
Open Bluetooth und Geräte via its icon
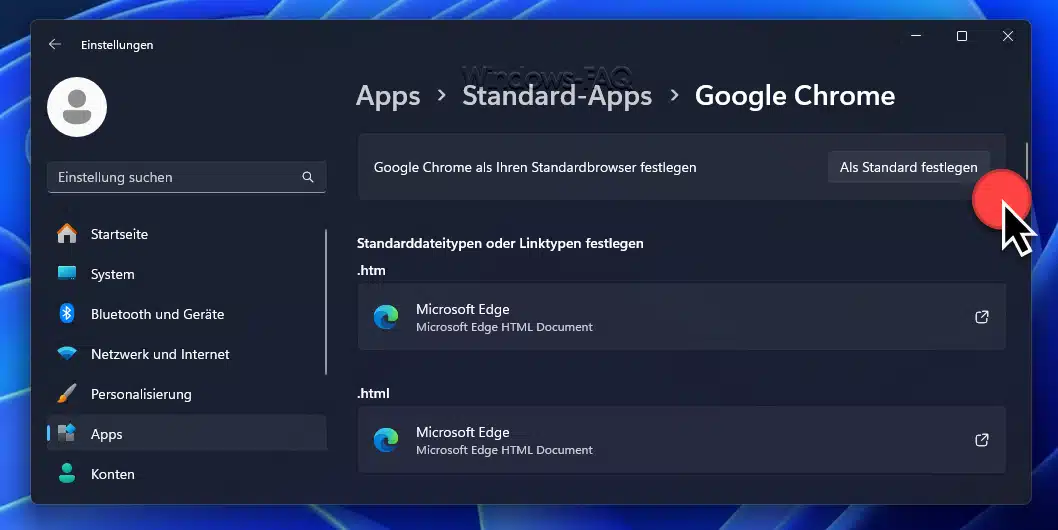tap(67, 314)
